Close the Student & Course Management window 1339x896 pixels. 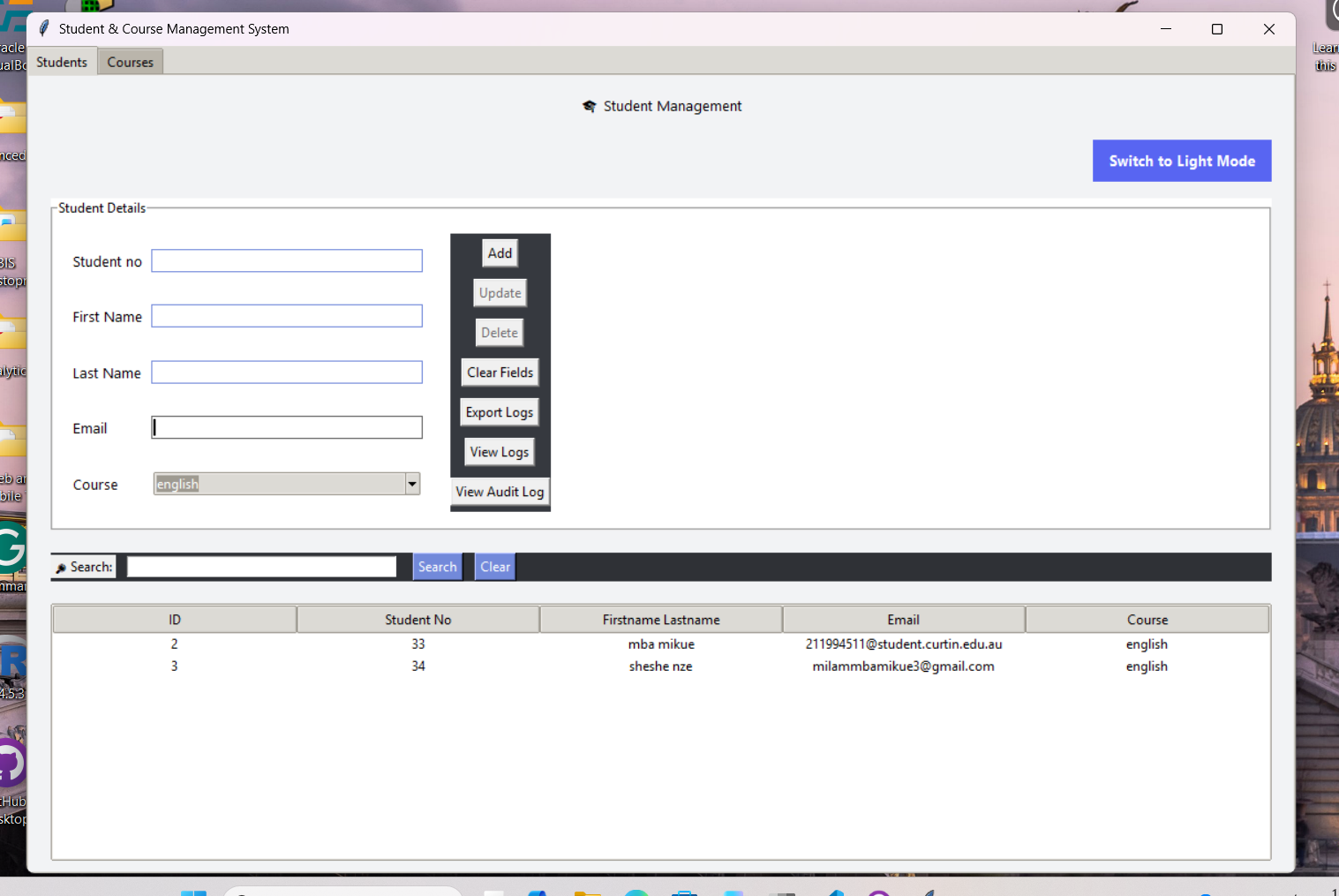[x=1269, y=29]
